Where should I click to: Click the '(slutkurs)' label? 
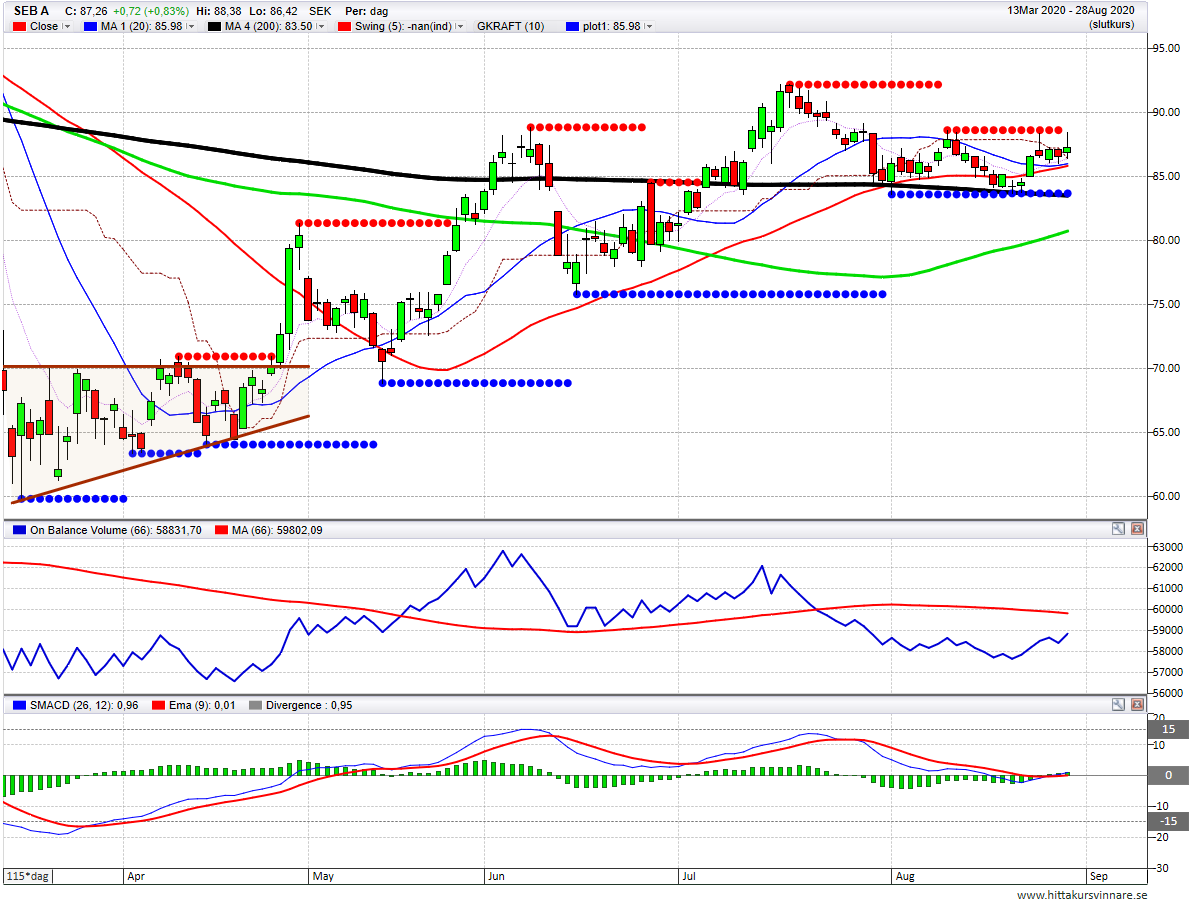[1111, 24]
